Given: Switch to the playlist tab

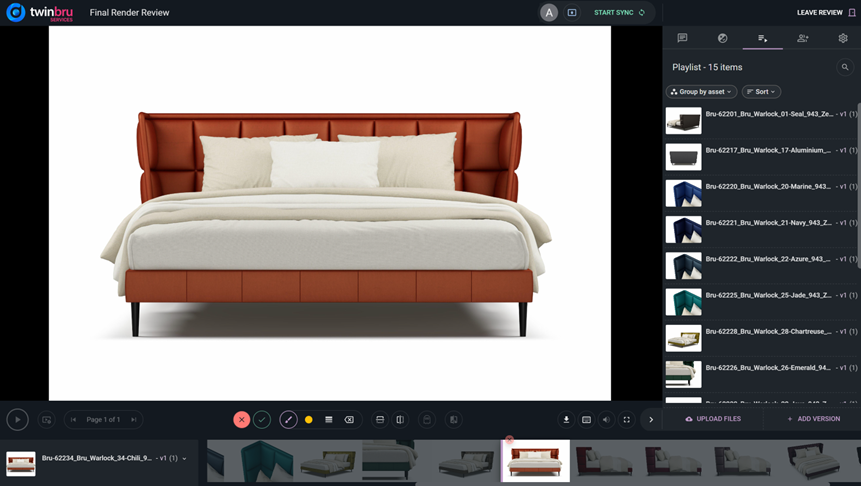Looking at the screenshot, I should 763,38.
